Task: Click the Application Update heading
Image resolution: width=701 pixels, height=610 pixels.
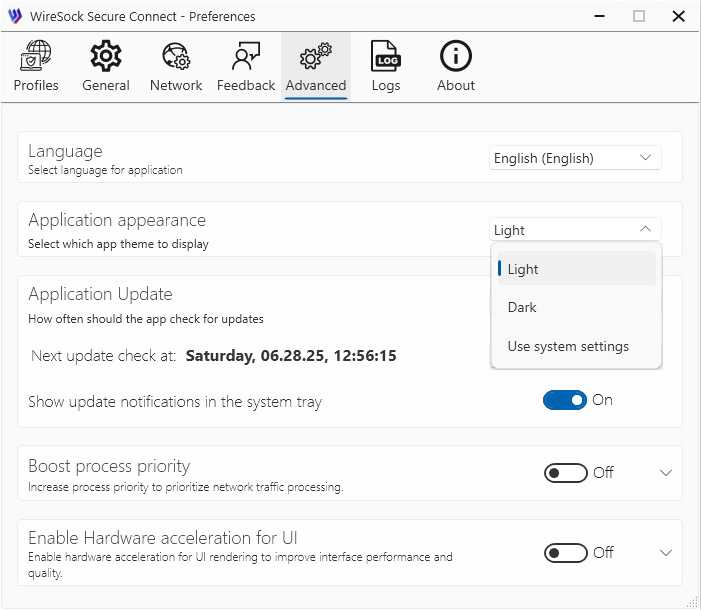Action: click(100, 294)
